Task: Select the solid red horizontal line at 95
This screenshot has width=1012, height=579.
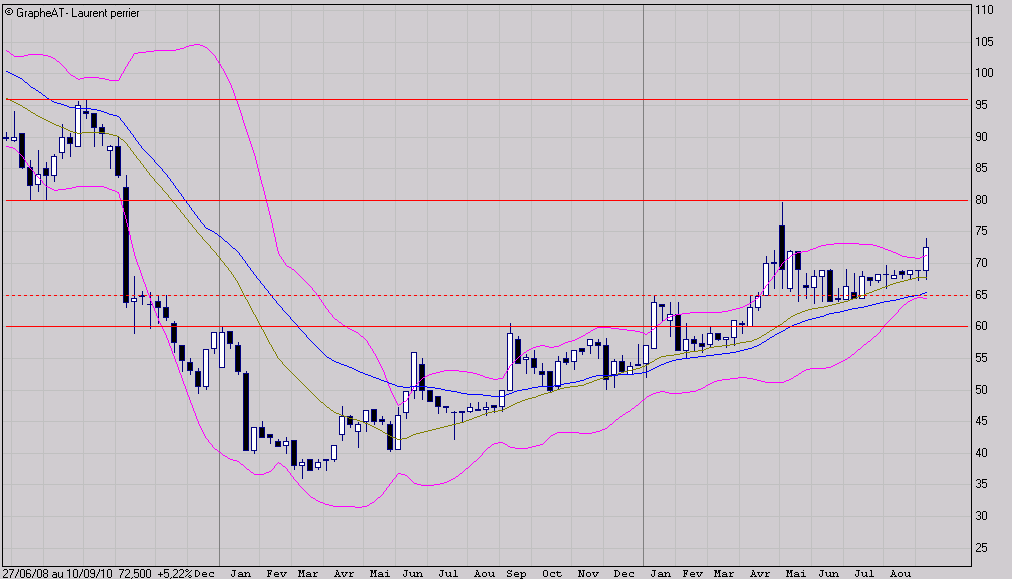Action: (x=487, y=99)
